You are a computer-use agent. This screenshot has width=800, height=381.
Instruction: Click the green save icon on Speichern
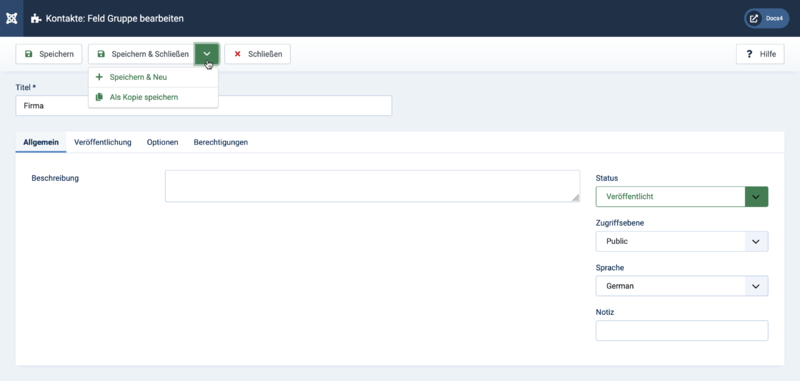click(x=29, y=54)
